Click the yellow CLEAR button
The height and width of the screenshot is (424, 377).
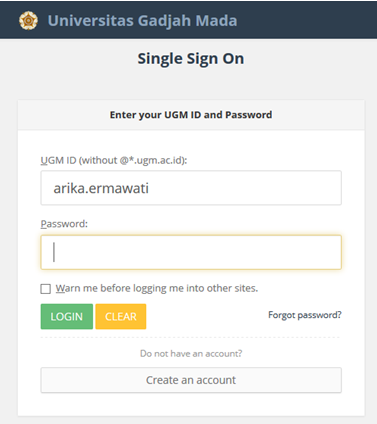[121, 316]
